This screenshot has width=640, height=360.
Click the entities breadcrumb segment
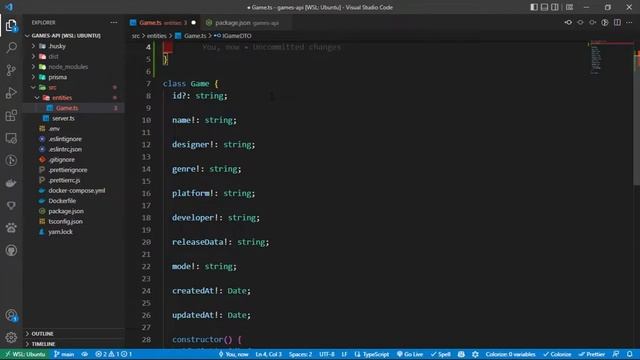(156, 36)
